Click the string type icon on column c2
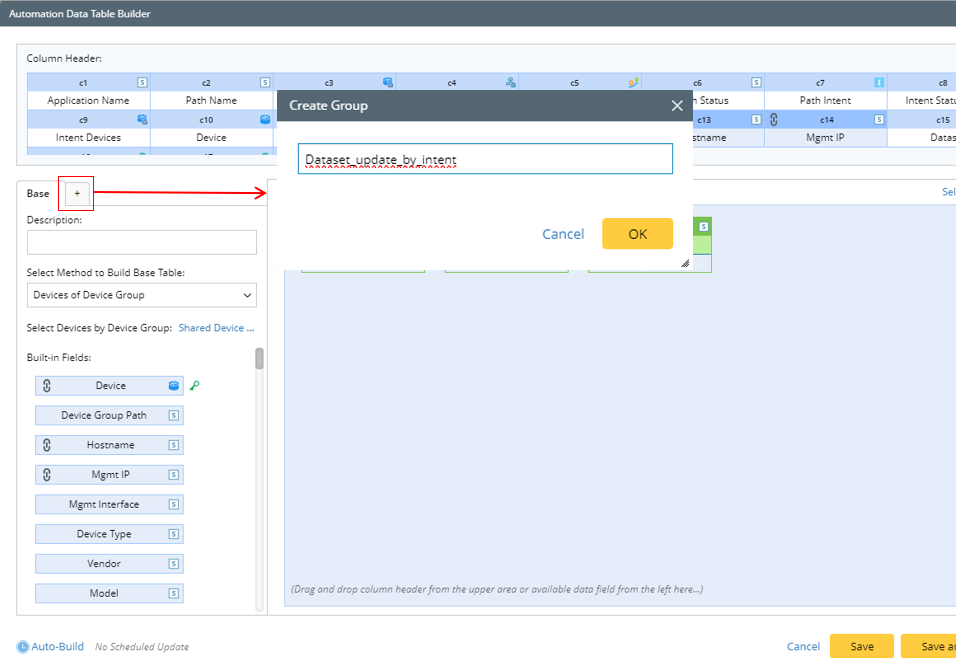Image resolution: width=956 pixels, height=658 pixels. coord(265,82)
